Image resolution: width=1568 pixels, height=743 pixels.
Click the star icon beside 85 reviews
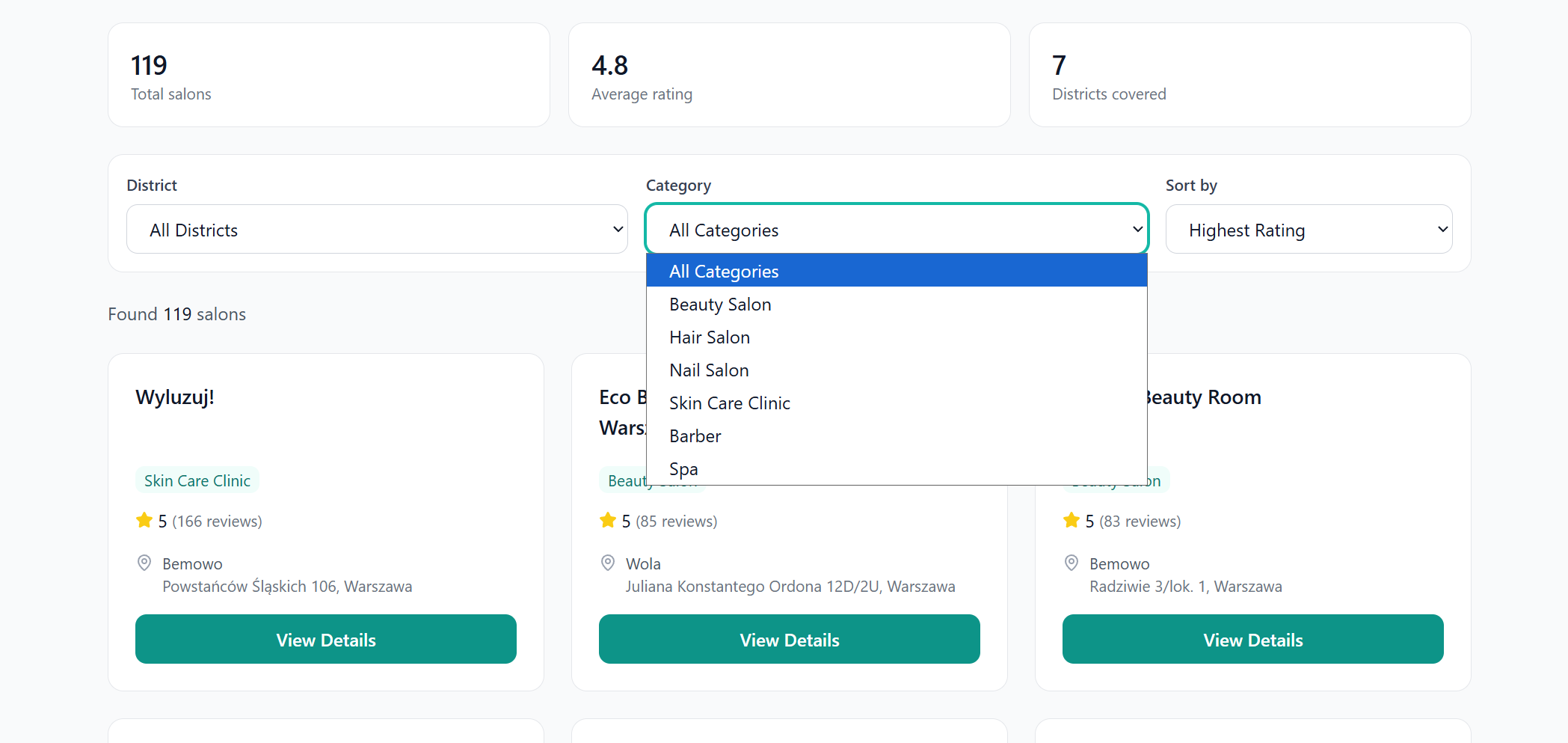(x=608, y=520)
